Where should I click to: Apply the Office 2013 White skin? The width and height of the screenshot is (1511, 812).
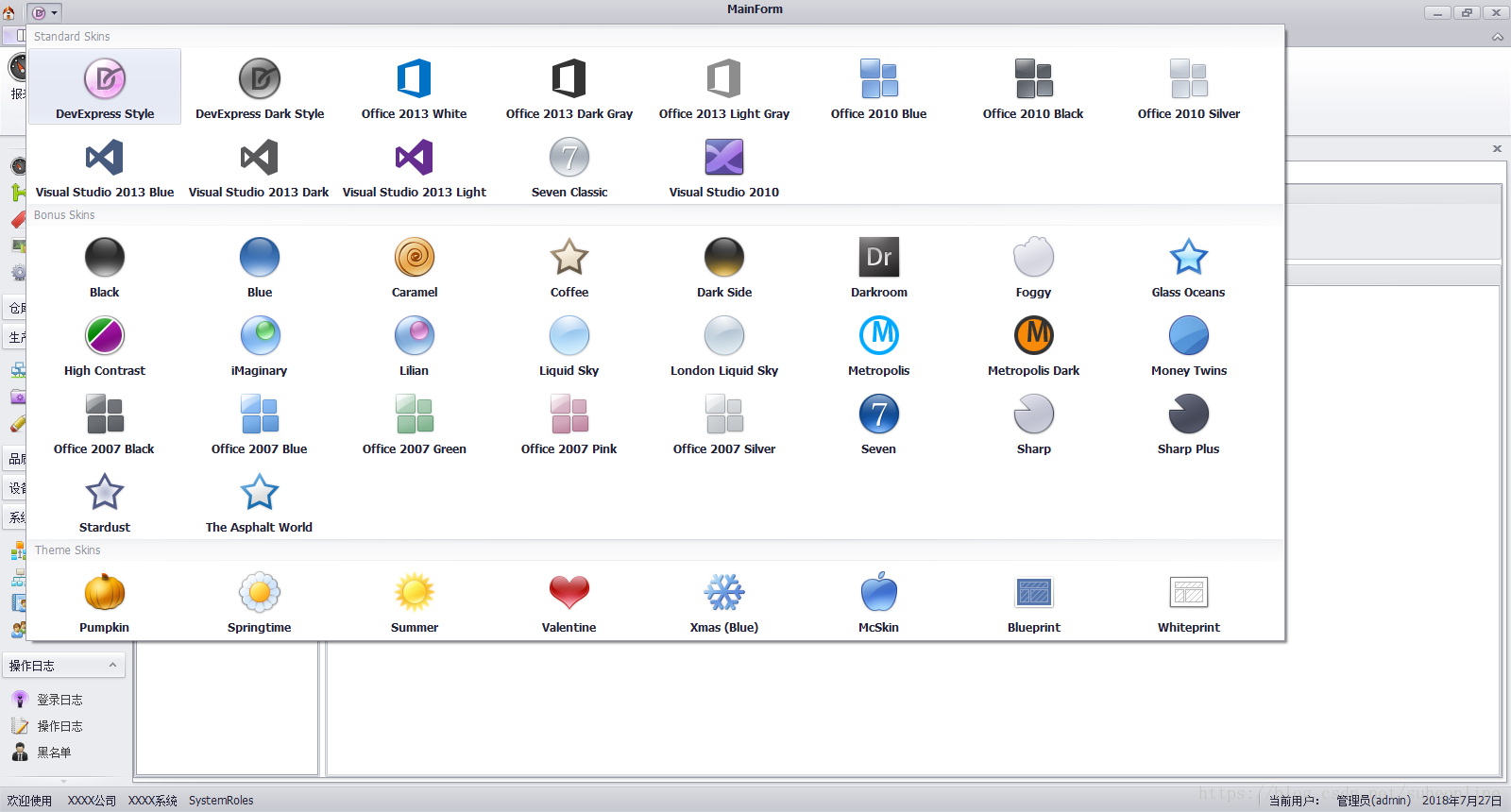[415, 87]
